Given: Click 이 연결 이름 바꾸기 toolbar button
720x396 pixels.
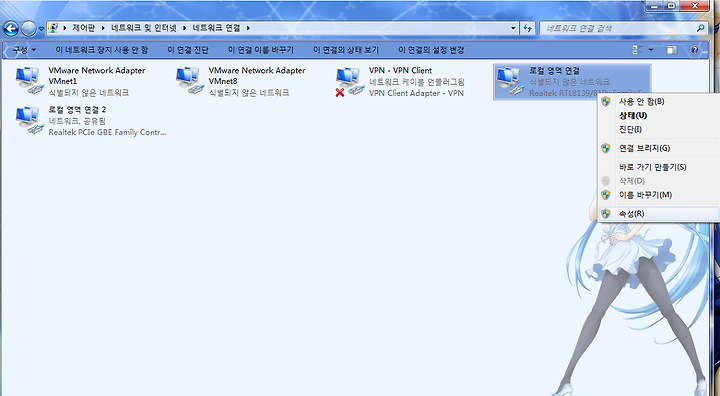Looking at the screenshot, I should click(260, 50).
